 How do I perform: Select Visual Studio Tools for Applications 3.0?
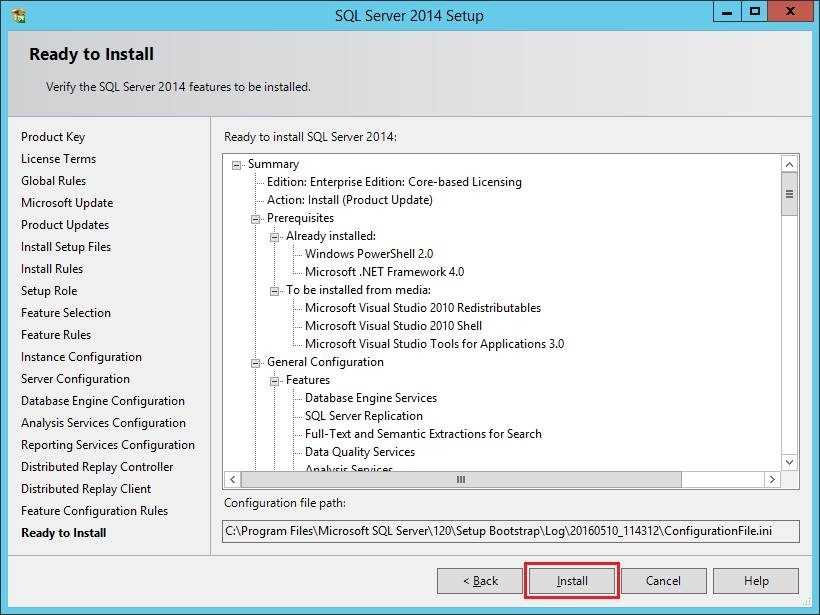coord(434,344)
